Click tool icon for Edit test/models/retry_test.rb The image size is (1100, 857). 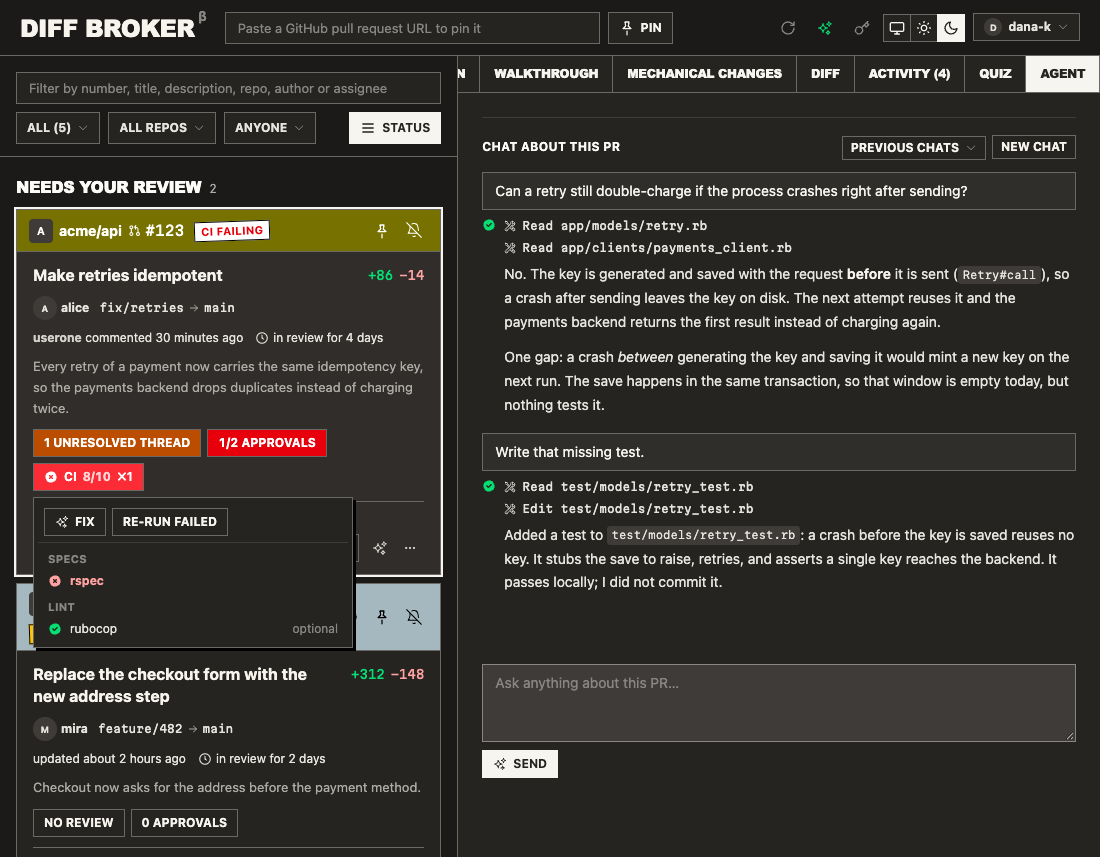pos(510,508)
